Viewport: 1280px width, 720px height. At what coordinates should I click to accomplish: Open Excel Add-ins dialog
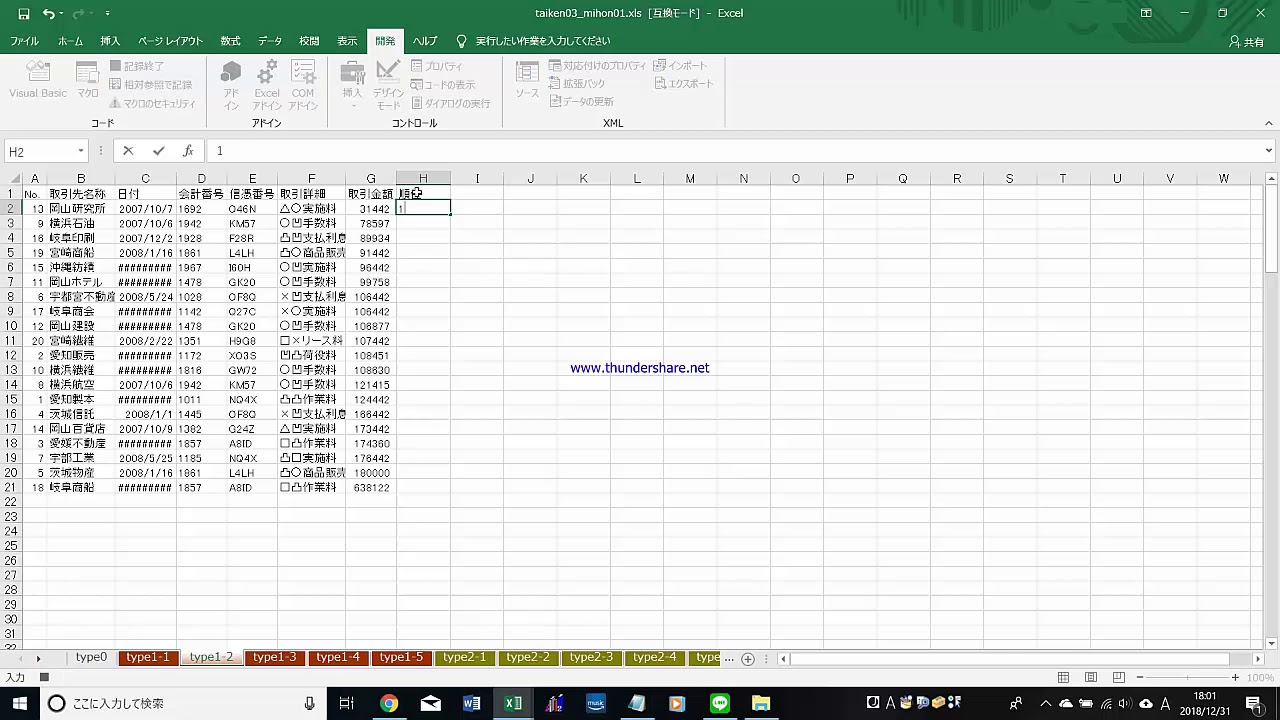(x=267, y=85)
